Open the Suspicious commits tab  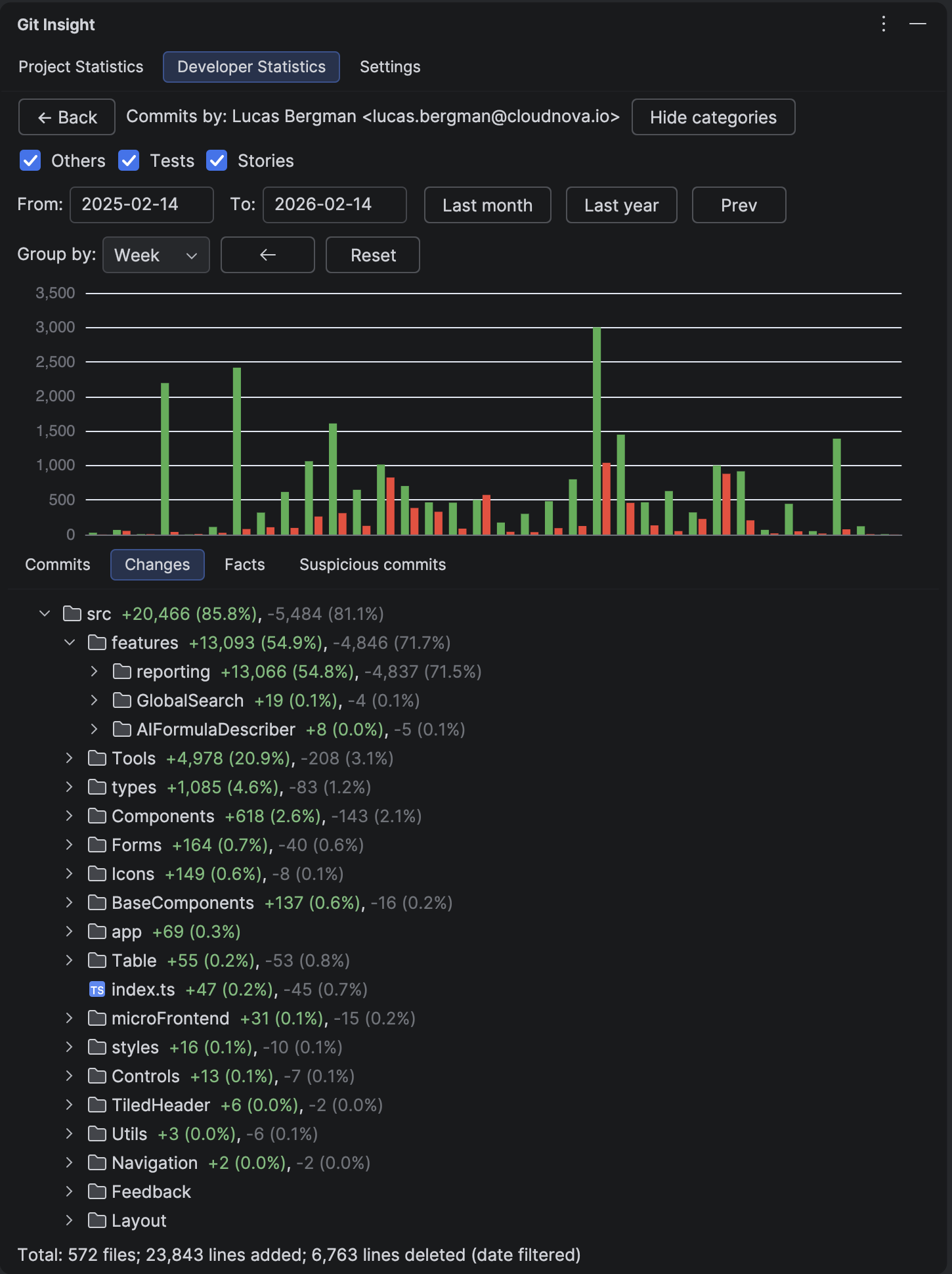point(372,565)
